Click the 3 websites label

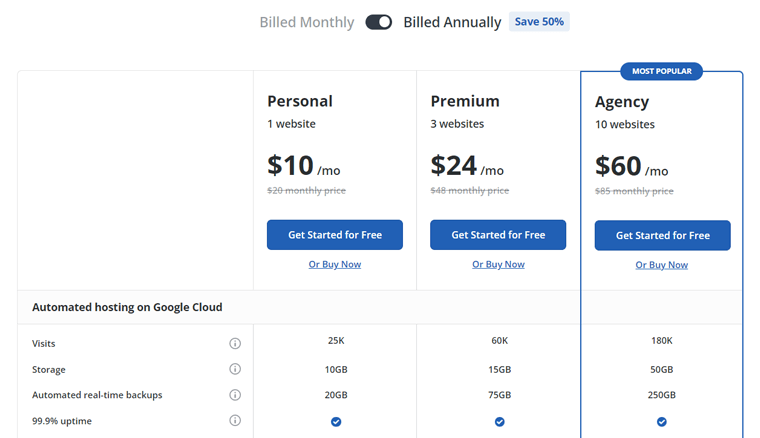pos(457,124)
